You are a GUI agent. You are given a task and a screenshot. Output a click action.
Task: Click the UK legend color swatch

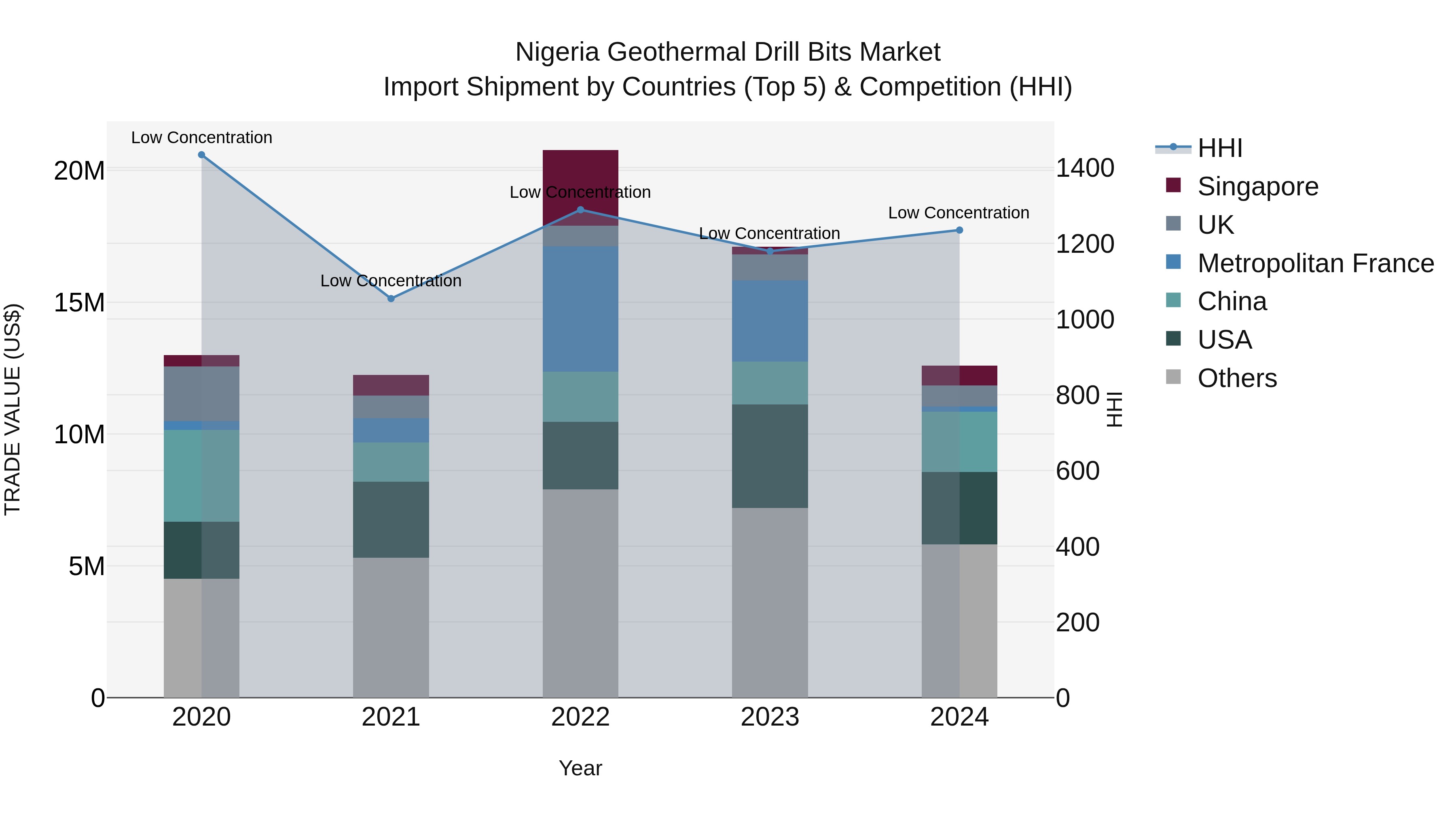[x=1173, y=223]
